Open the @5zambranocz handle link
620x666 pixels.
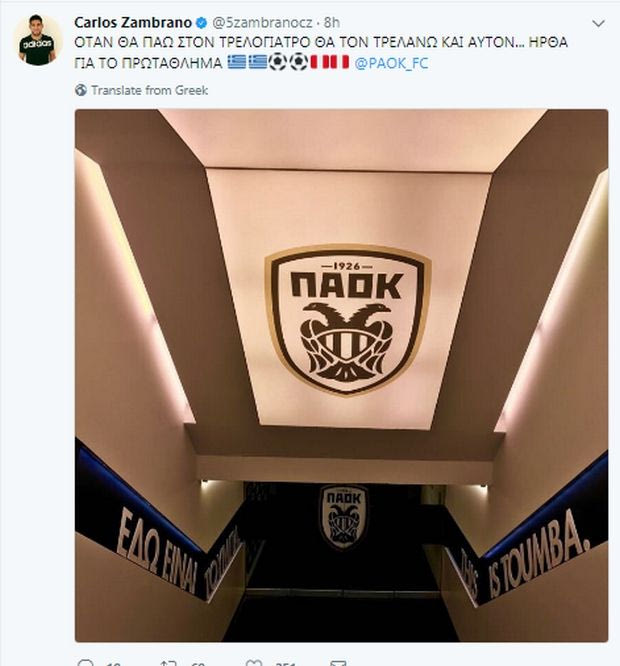[262, 23]
